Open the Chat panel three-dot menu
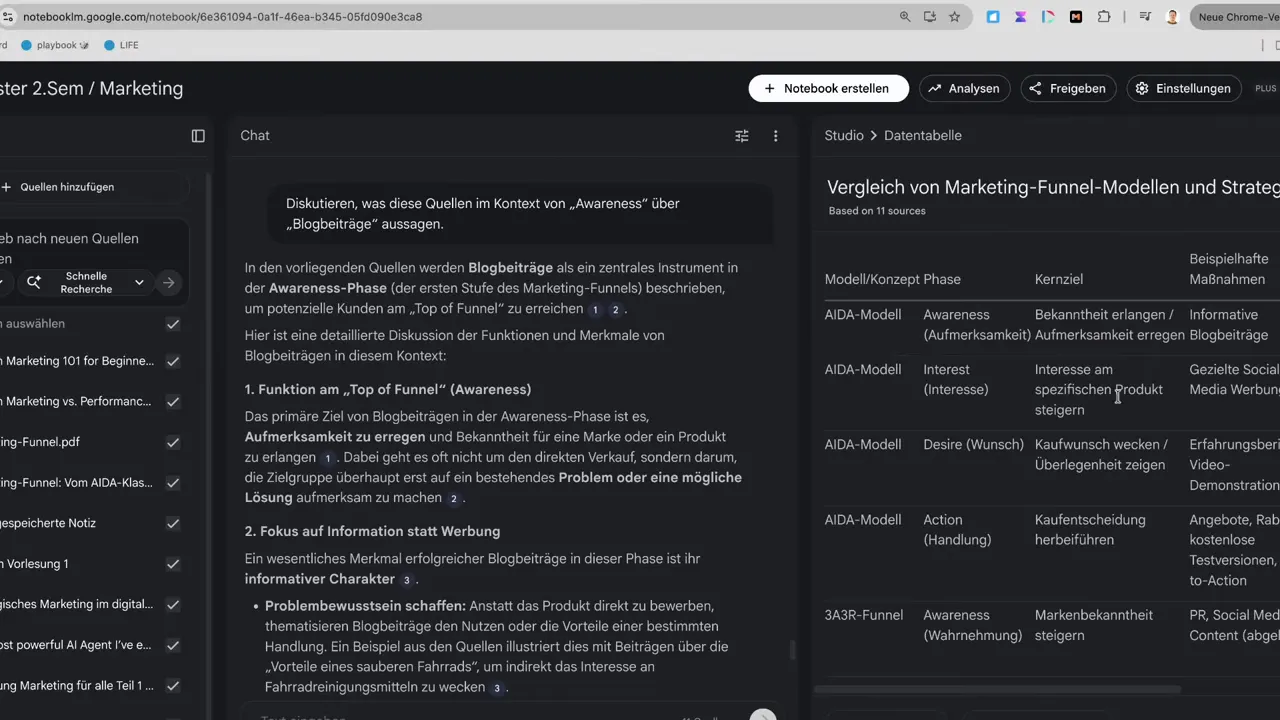The height and width of the screenshot is (720, 1280). (775, 135)
